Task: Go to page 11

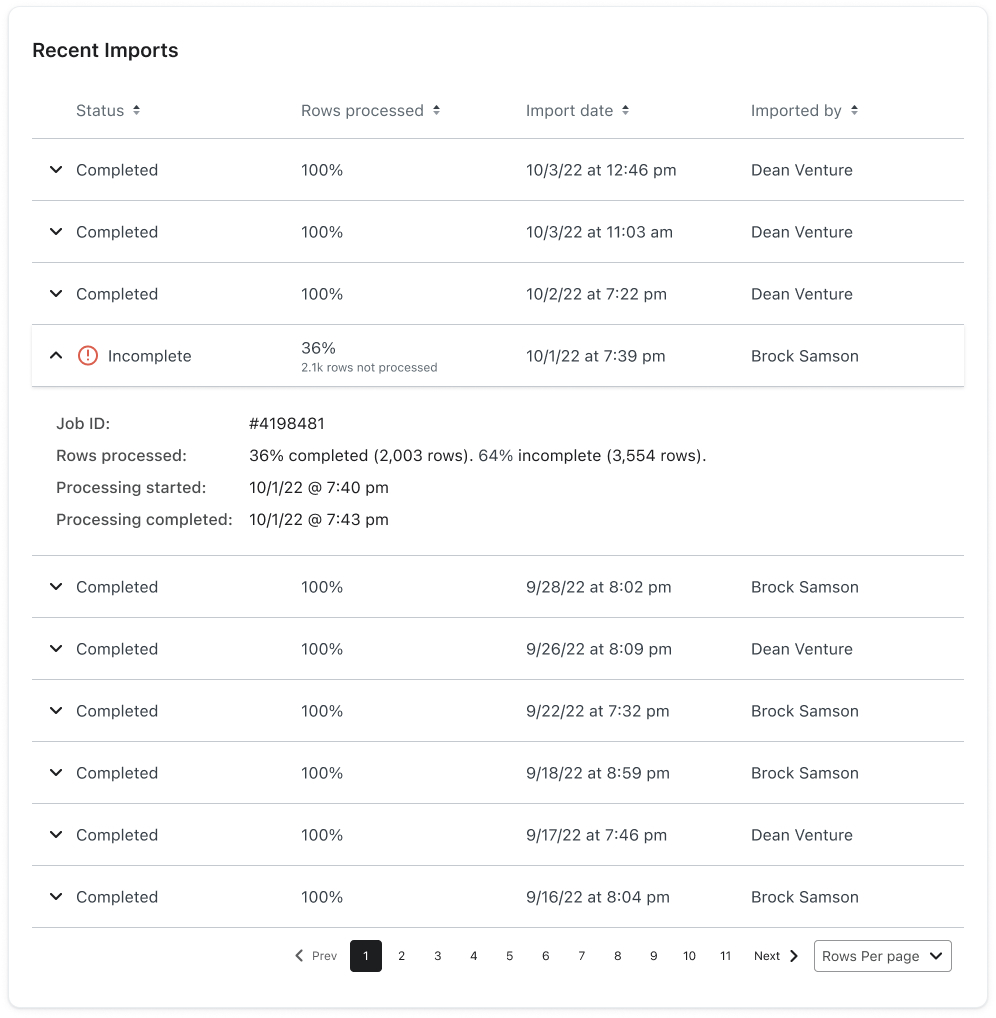Action: [x=725, y=956]
